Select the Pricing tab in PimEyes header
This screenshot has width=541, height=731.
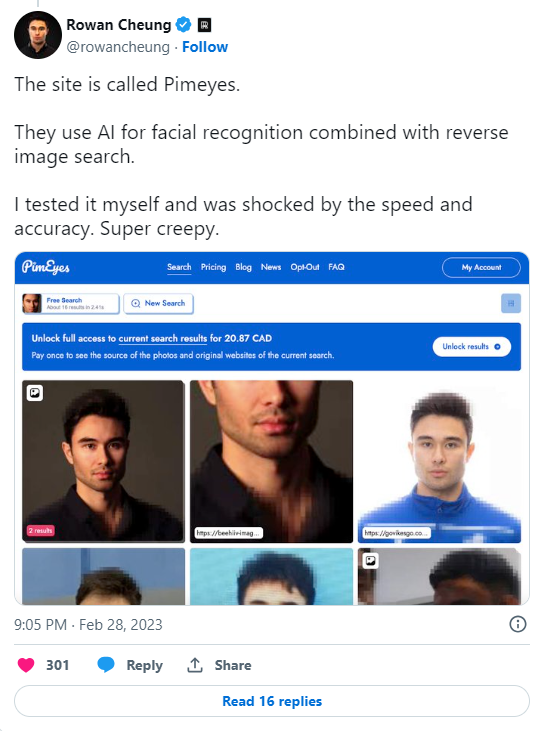pyautogui.click(x=213, y=267)
